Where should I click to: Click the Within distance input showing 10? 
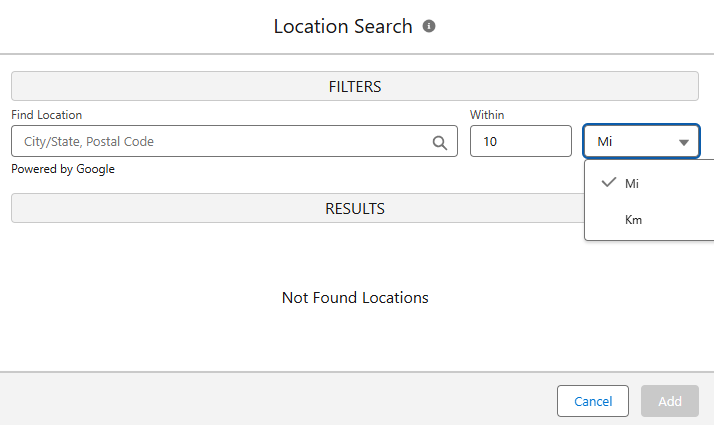[x=520, y=142]
